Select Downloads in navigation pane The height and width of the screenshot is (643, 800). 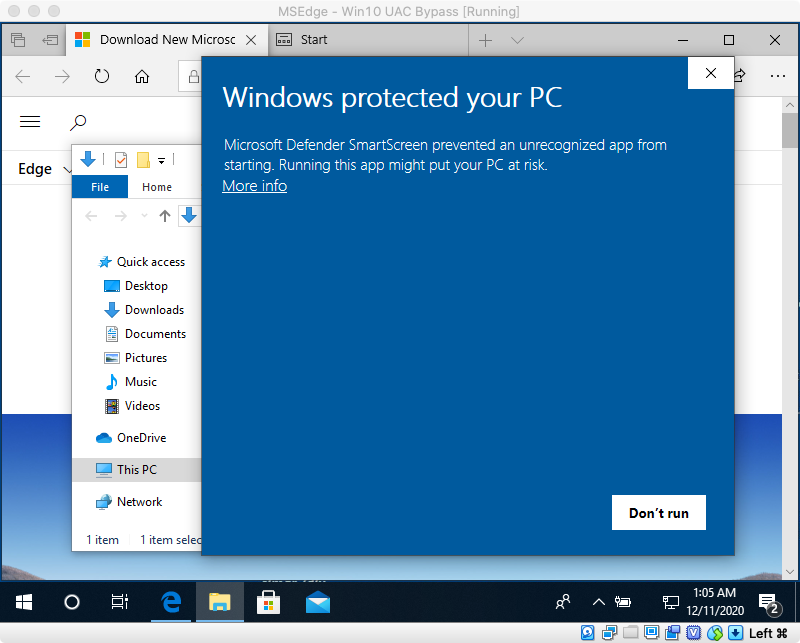tap(144, 310)
